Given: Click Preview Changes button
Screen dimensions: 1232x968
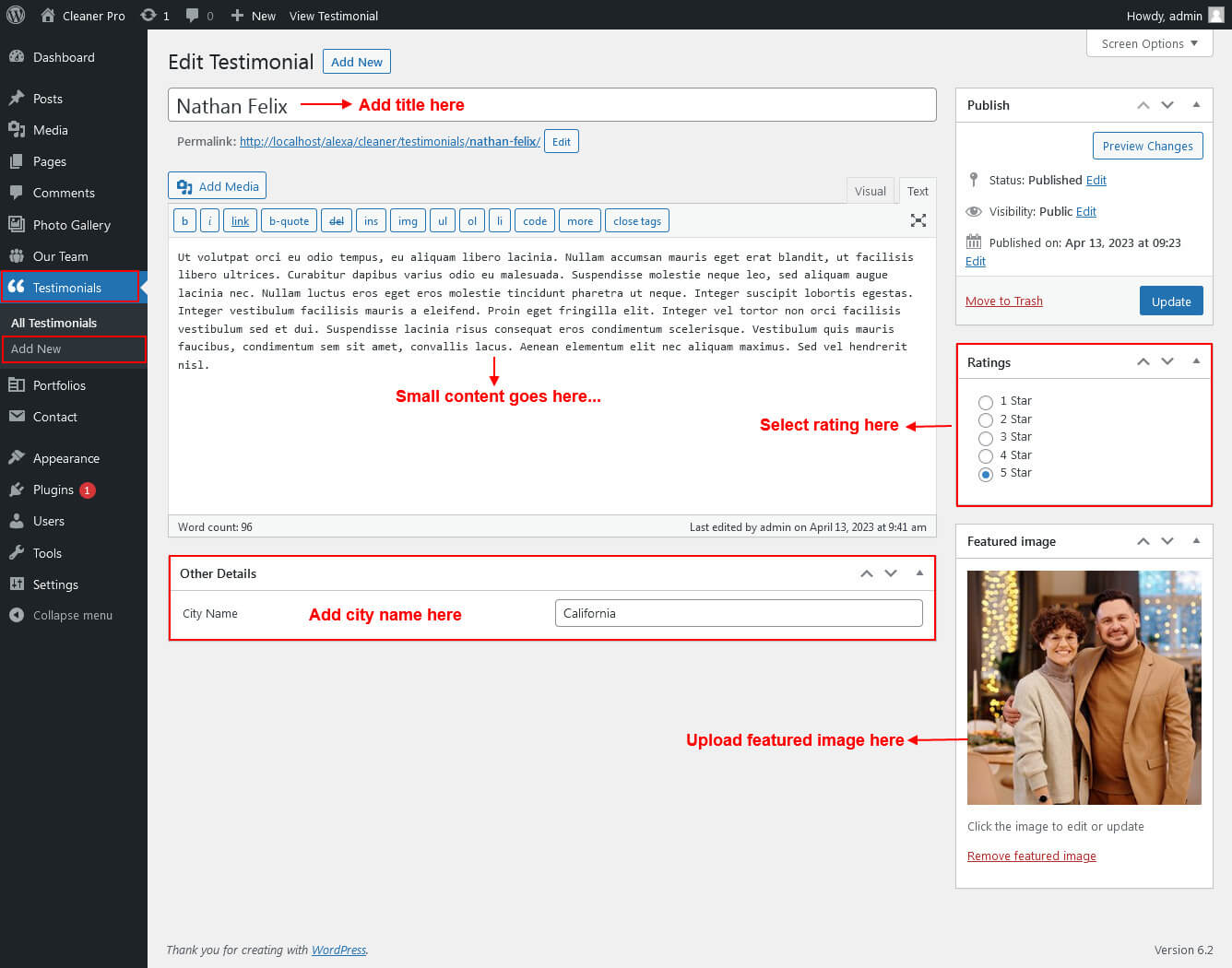Looking at the screenshot, I should (x=1147, y=146).
